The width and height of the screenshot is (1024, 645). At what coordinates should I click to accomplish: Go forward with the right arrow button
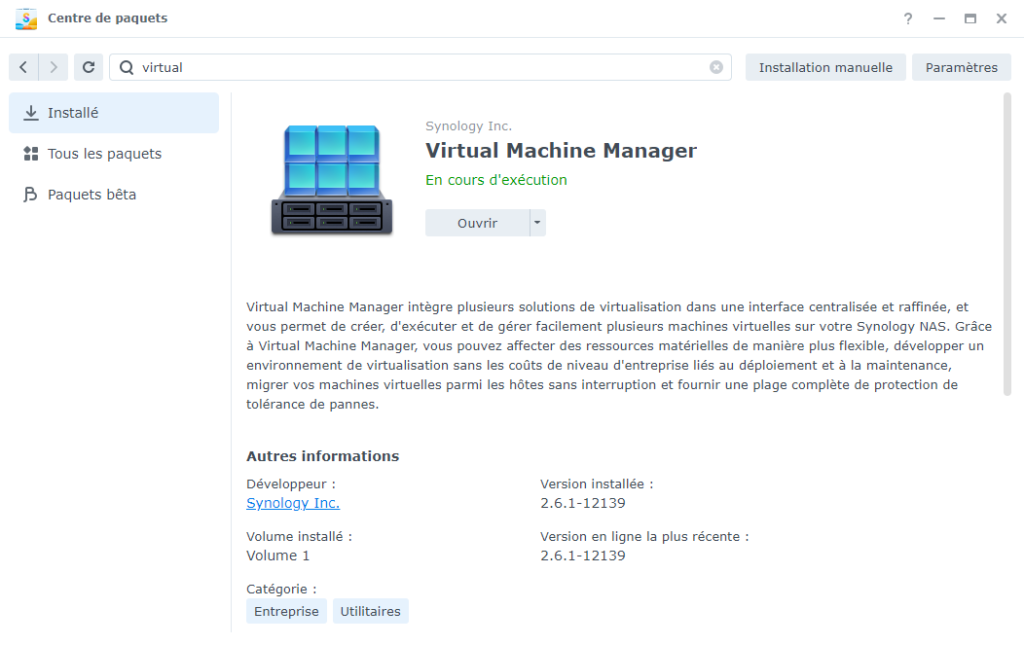coord(54,67)
